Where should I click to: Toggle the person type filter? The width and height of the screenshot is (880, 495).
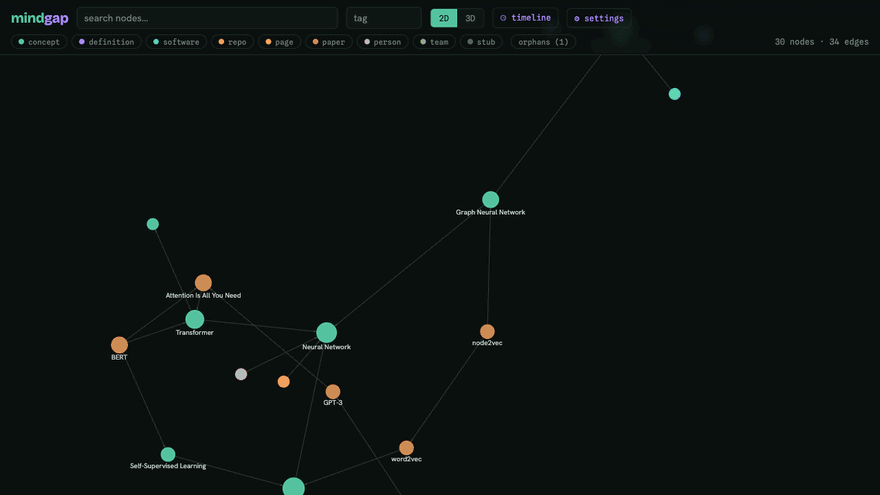pos(383,42)
